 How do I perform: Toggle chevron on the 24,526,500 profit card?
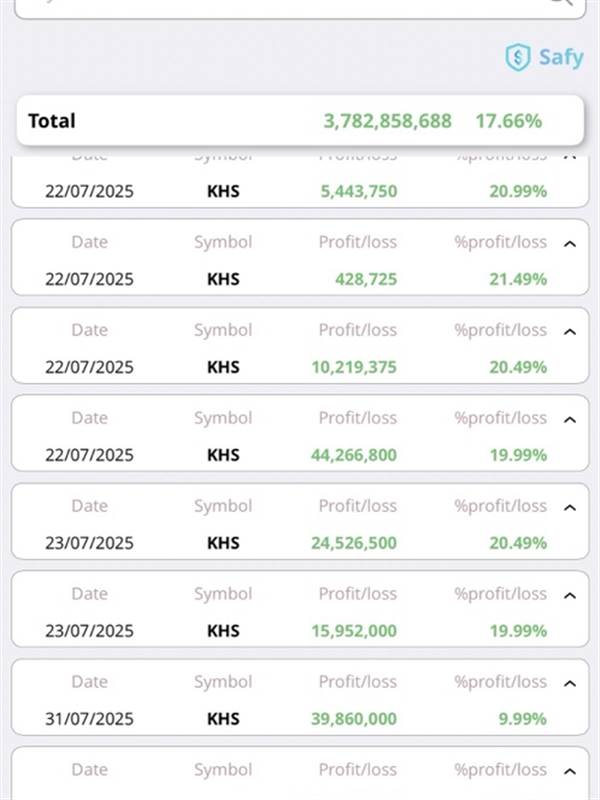coord(570,507)
